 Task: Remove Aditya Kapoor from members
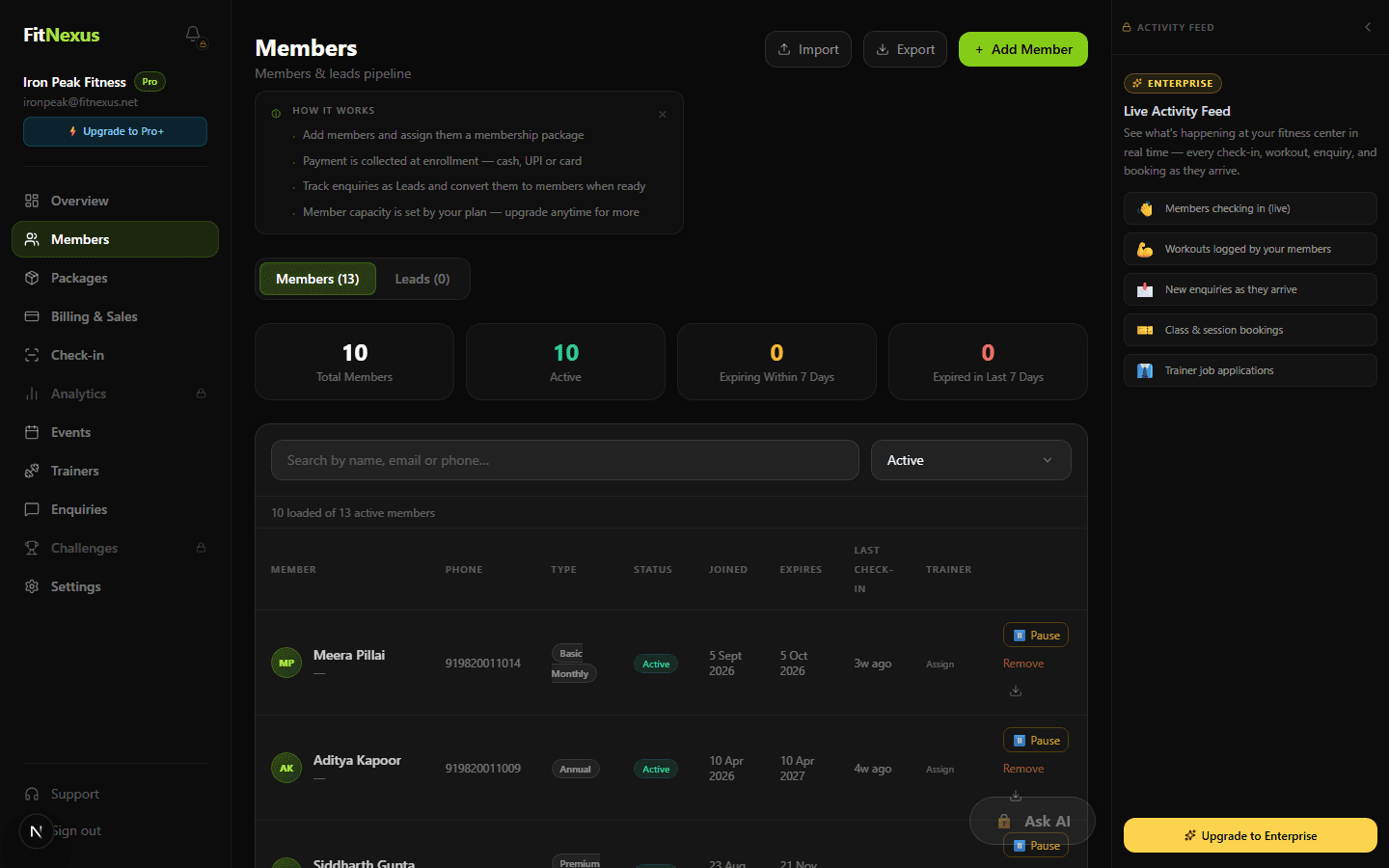point(1023,769)
